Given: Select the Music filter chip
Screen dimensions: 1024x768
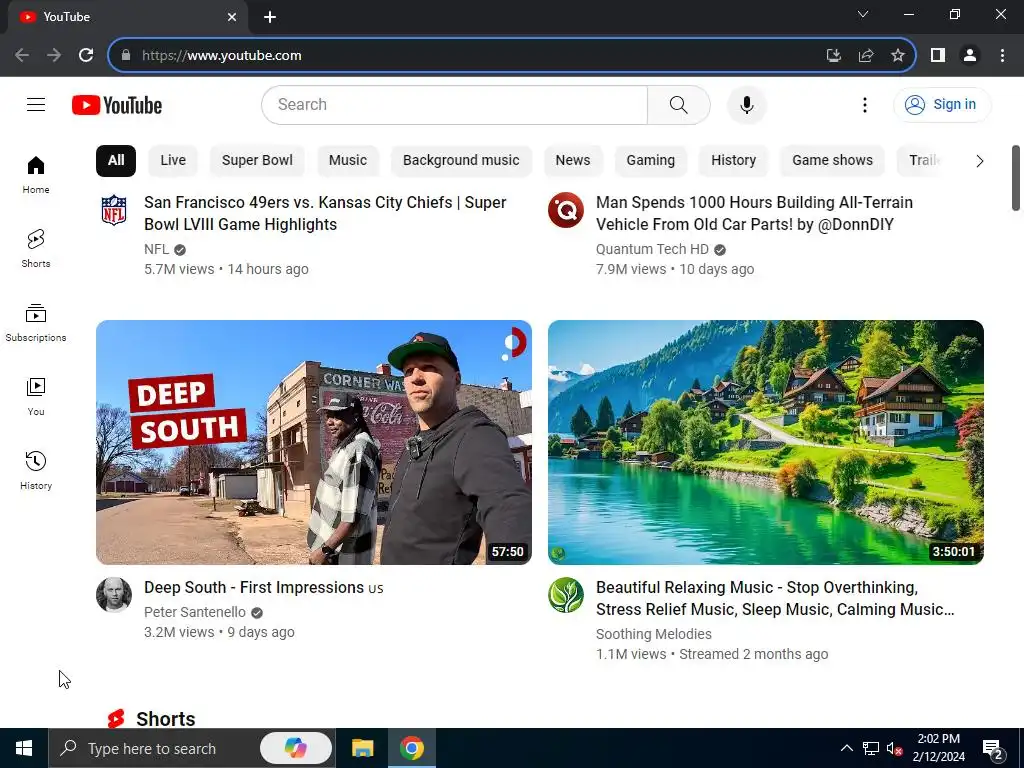Looking at the screenshot, I should coord(347,161).
